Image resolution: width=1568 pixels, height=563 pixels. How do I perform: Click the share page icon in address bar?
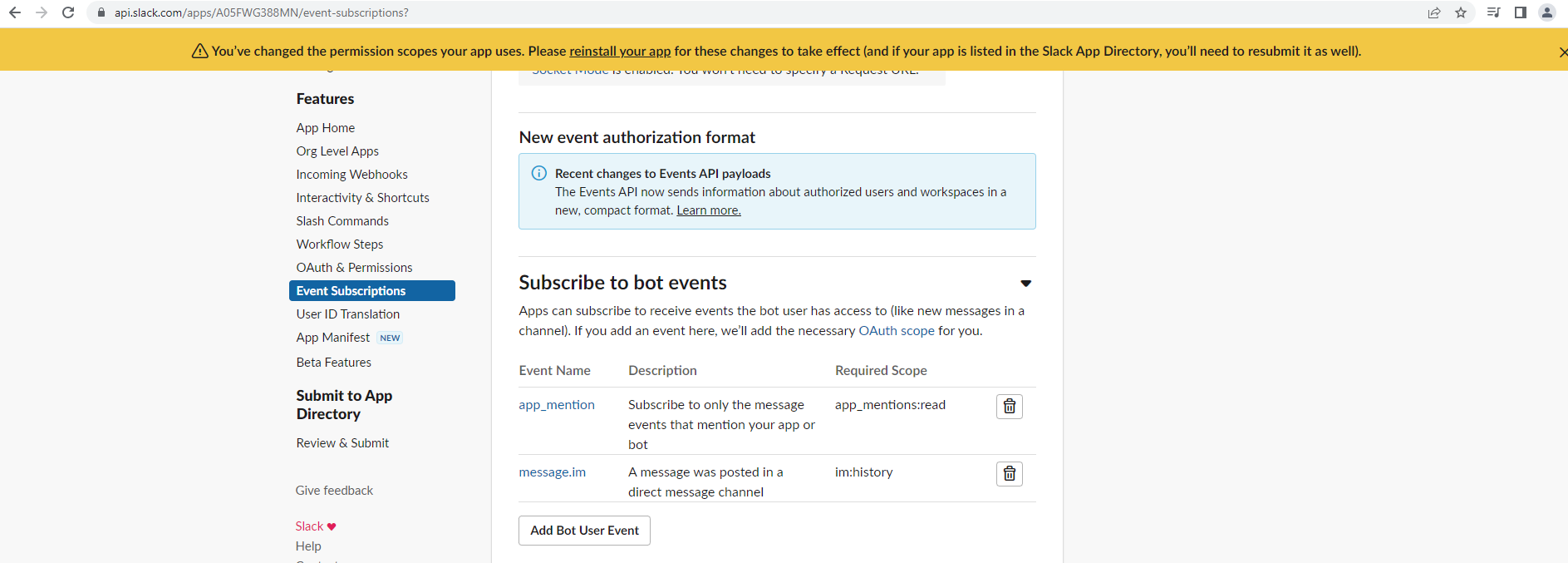(1433, 12)
